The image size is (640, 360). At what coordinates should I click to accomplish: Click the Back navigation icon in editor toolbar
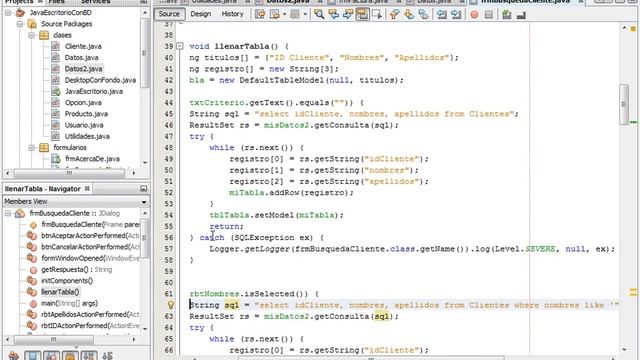click(275, 15)
